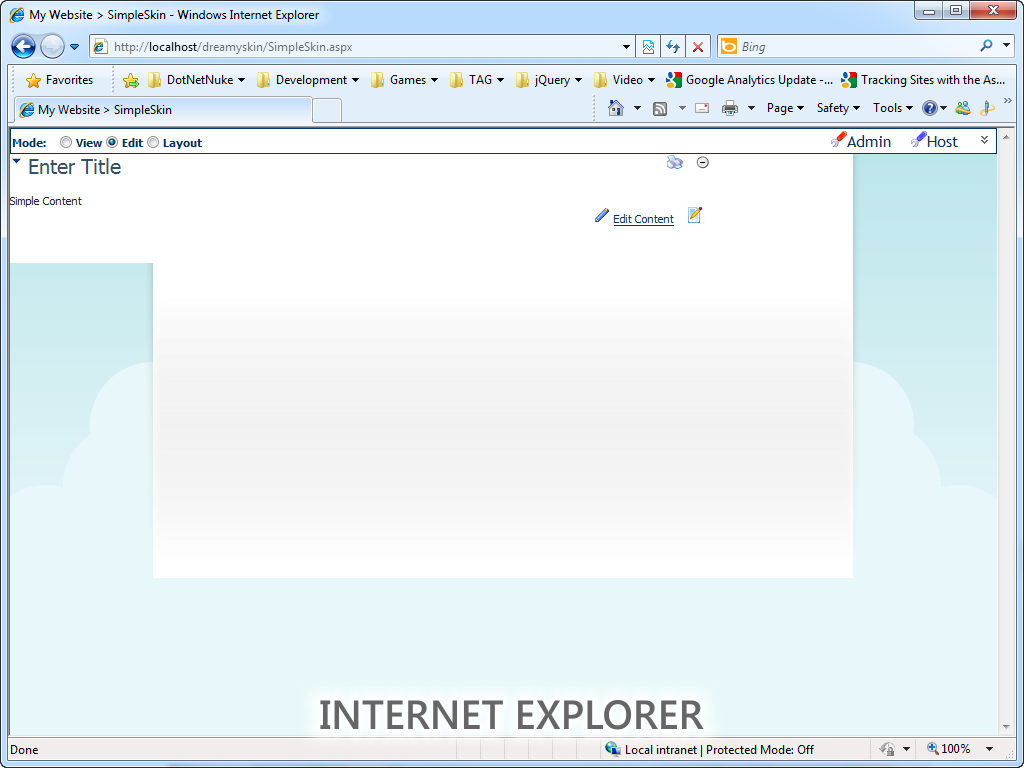The width and height of the screenshot is (1024, 768).
Task: Click the Edit Content link
Action: point(643,219)
